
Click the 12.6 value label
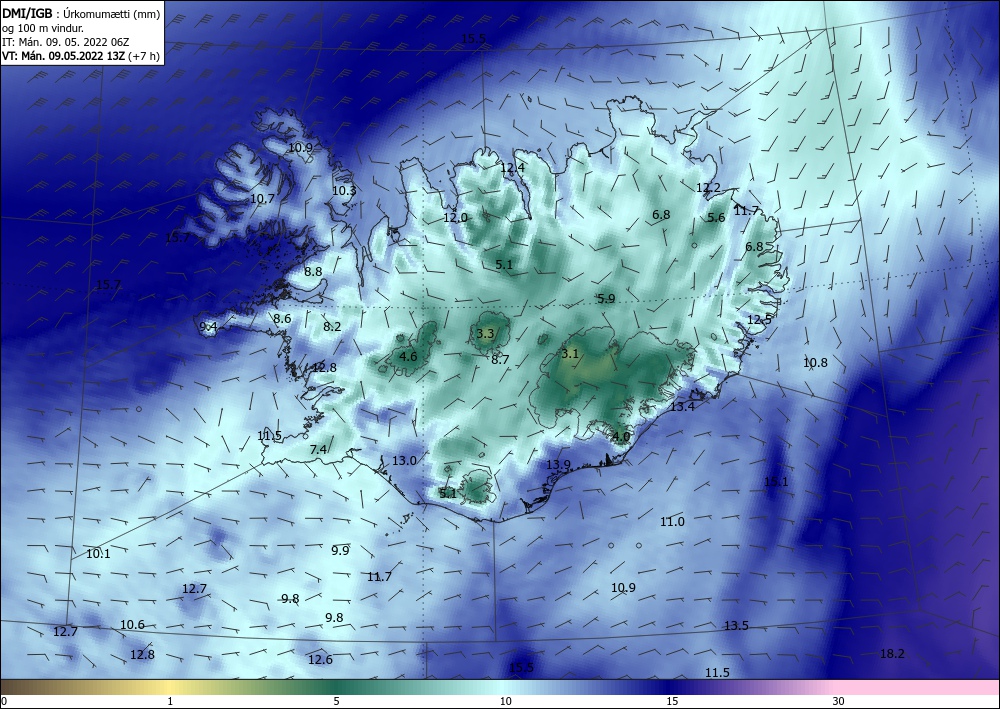coord(320,659)
